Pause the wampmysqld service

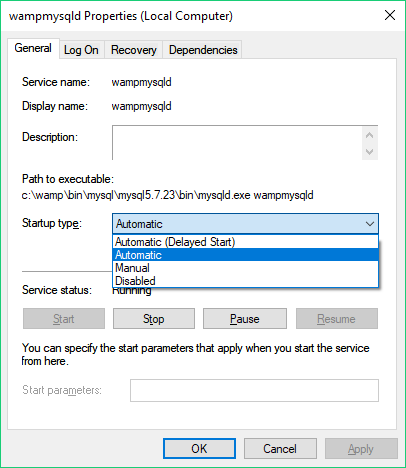[245, 319]
